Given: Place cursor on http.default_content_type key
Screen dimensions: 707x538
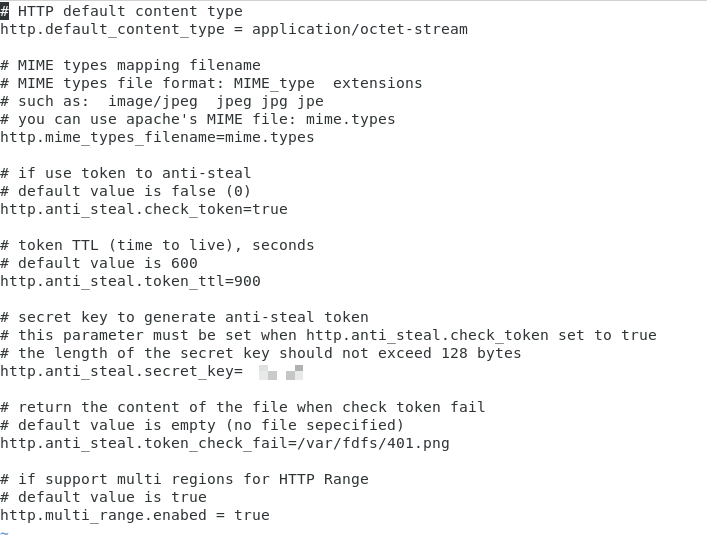Looking at the screenshot, I should point(112,29).
